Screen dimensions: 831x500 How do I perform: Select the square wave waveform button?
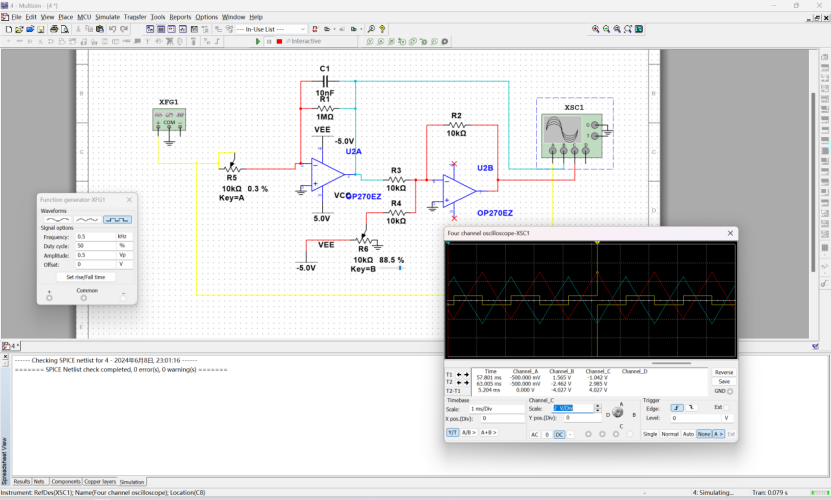click(117, 220)
